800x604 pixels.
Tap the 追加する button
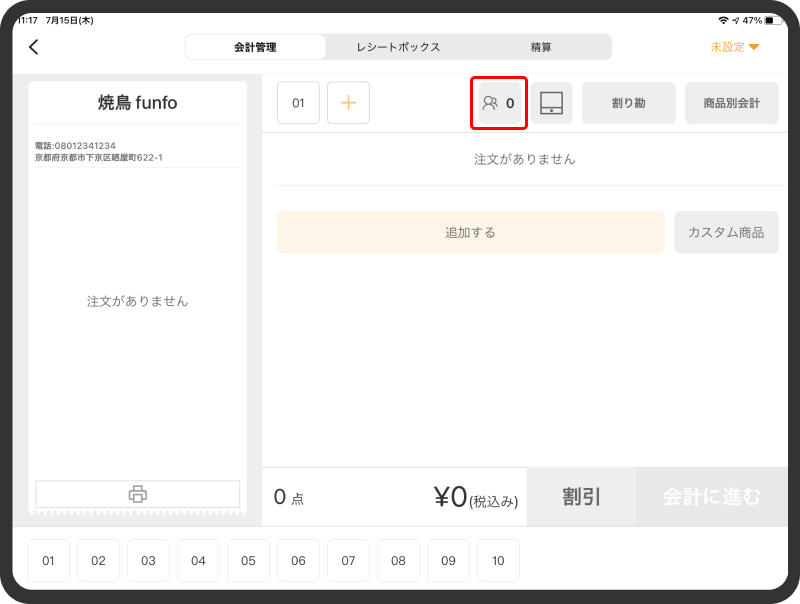[x=470, y=233]
